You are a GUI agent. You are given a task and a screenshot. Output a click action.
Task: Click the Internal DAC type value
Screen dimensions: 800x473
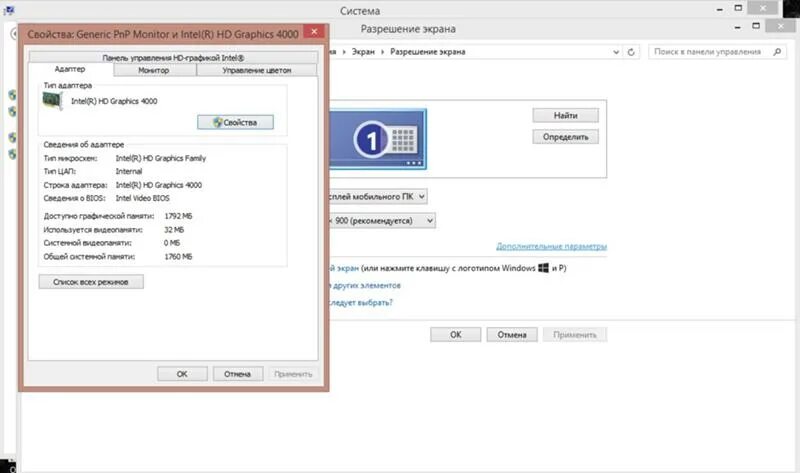point(129,171)
